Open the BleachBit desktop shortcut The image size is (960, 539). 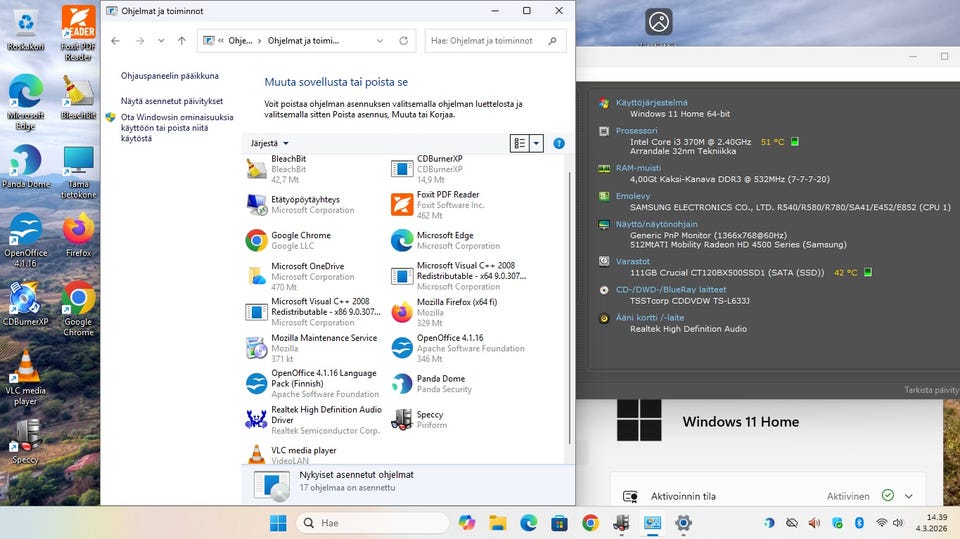[x=78, y=97]
